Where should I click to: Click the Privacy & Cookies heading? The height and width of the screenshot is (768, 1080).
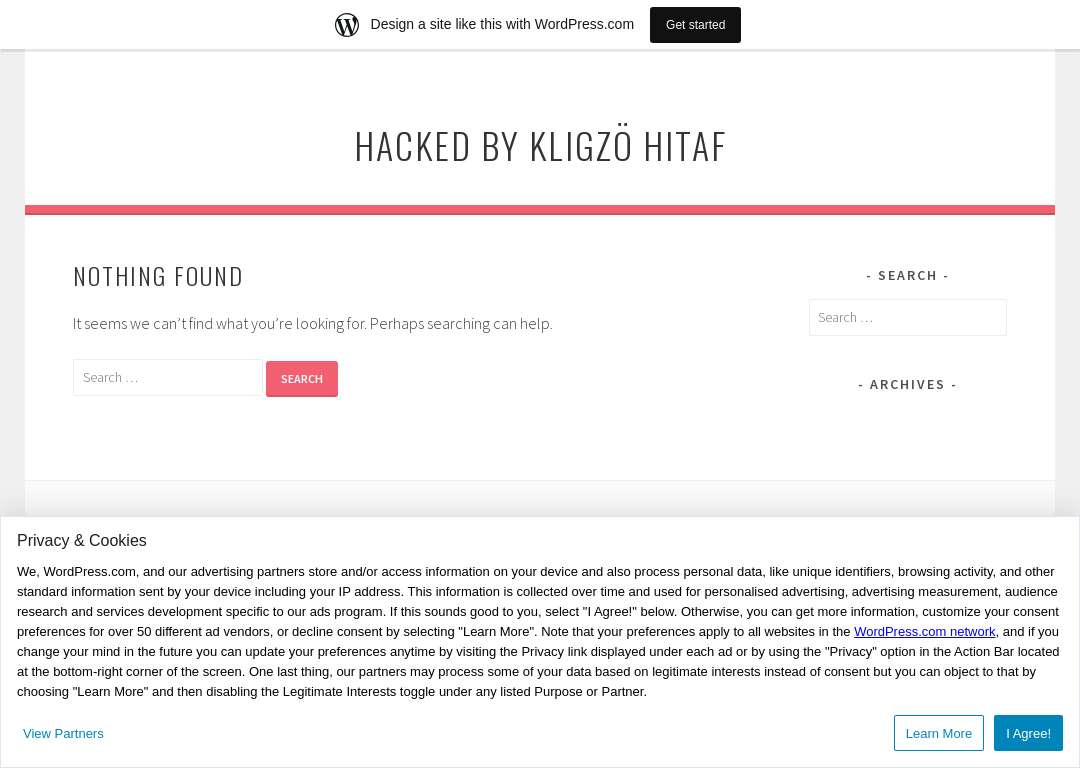click(x=82, y=541)
